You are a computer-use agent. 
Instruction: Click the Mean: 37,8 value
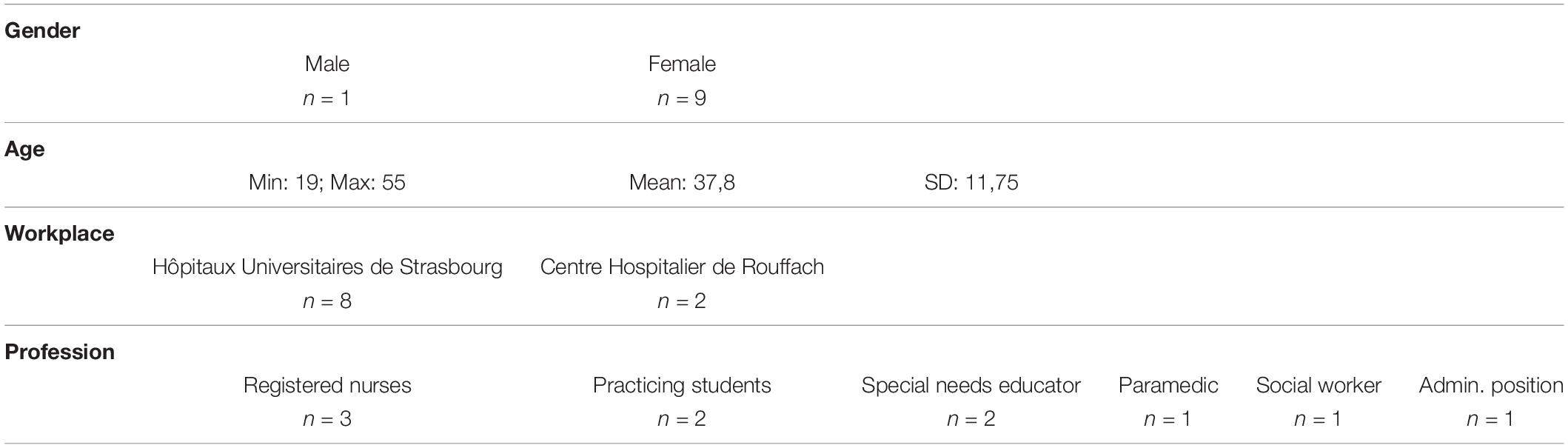coord(682,182)
